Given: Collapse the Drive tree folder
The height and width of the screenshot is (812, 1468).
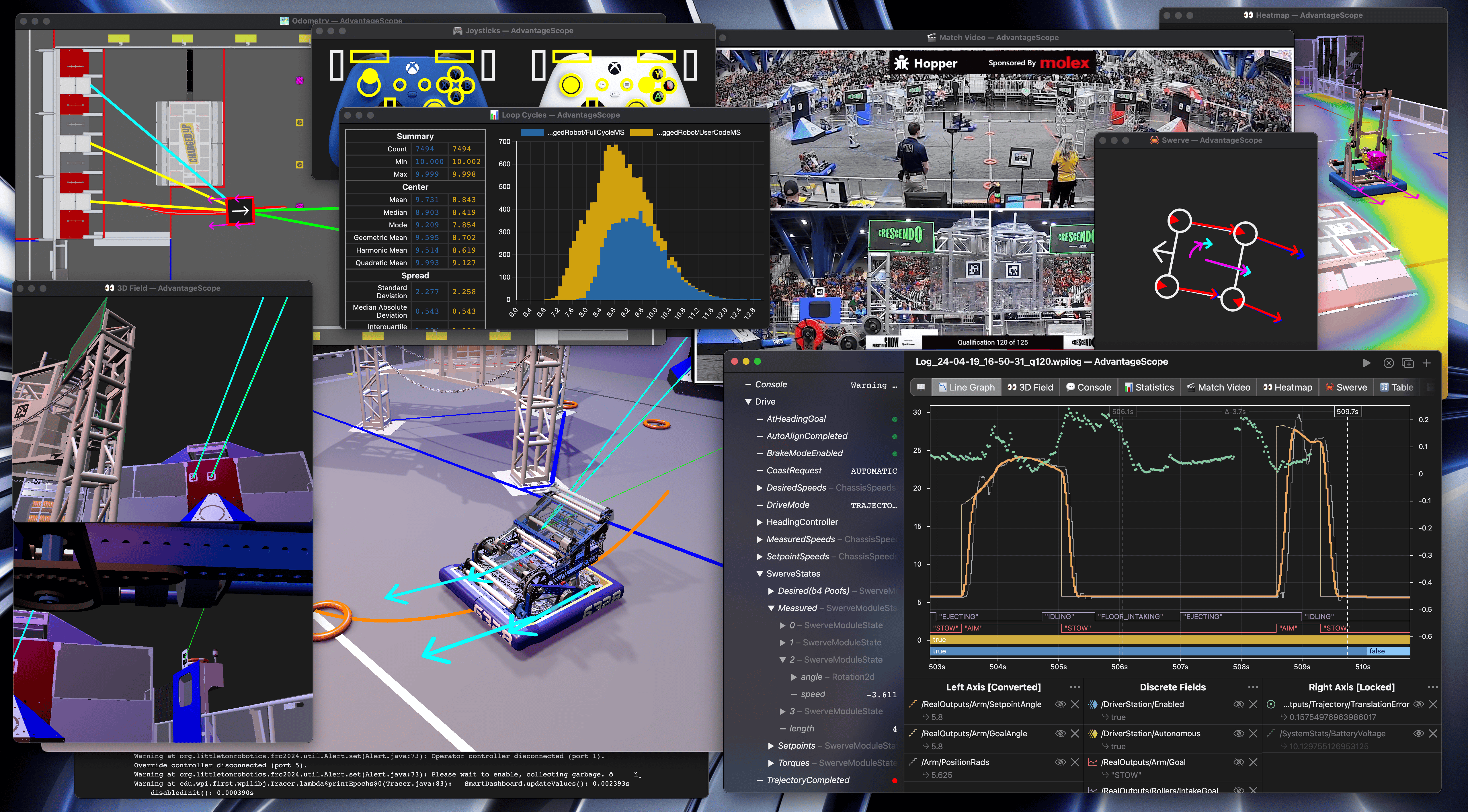Looking at the screenshot, I should (x=748, y=402).
